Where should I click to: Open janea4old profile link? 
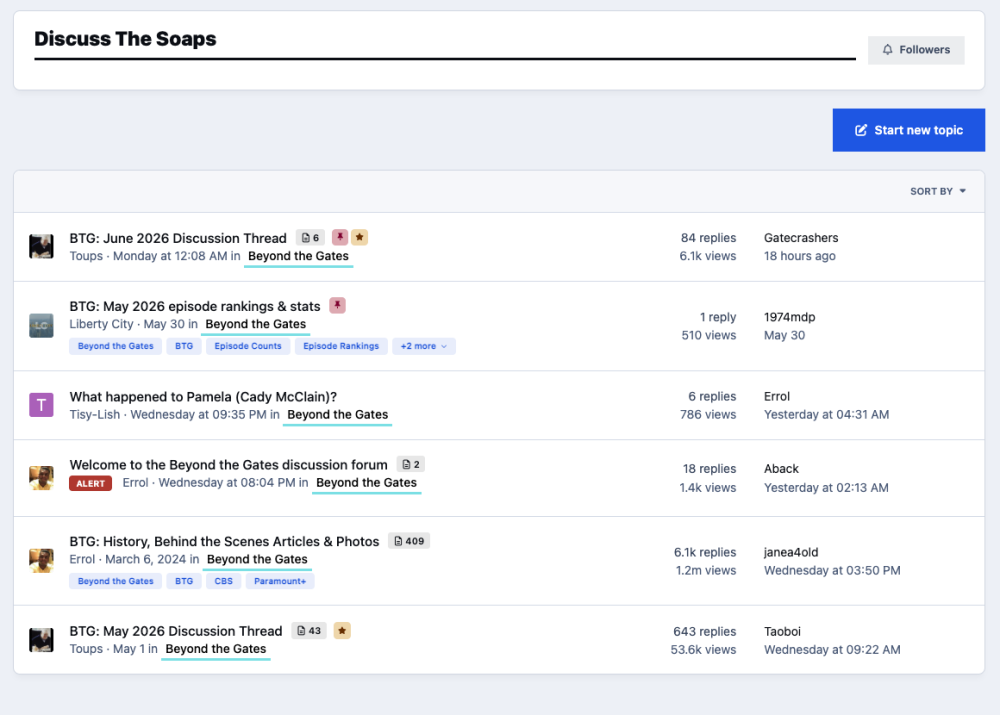[x=791, y=552]
